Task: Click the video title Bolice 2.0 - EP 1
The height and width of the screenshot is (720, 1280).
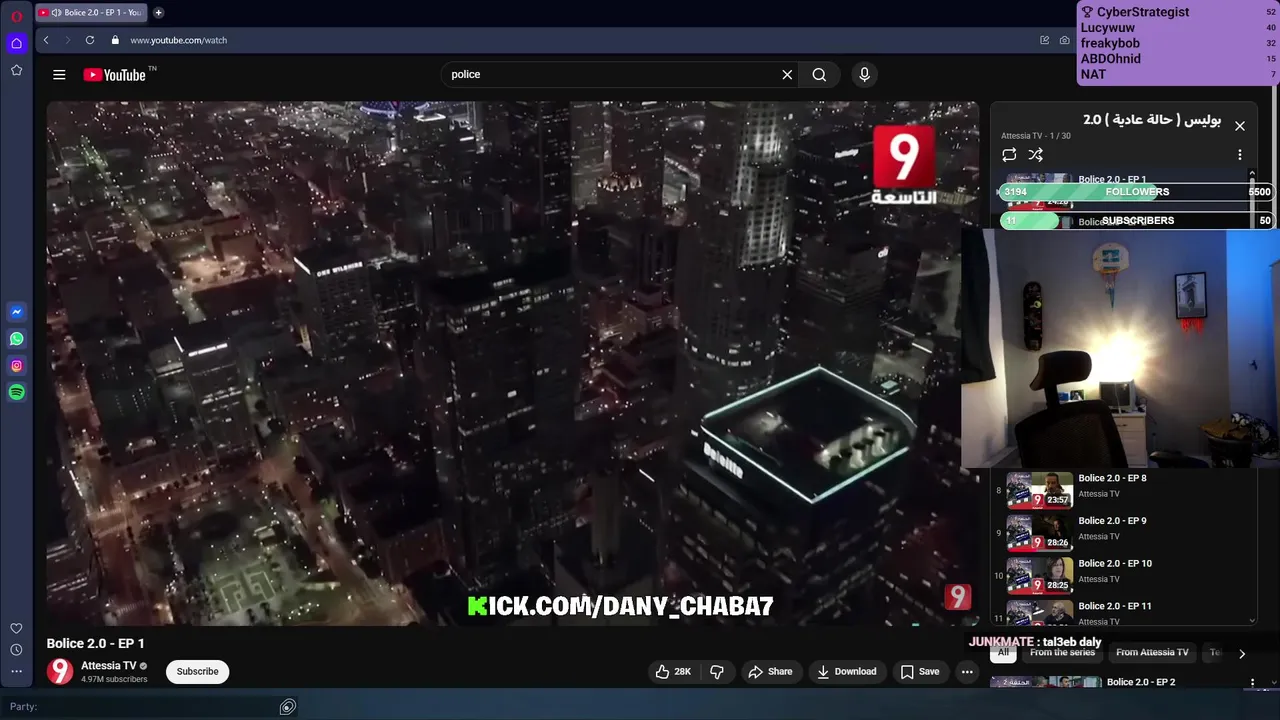Action: (96, 643)
